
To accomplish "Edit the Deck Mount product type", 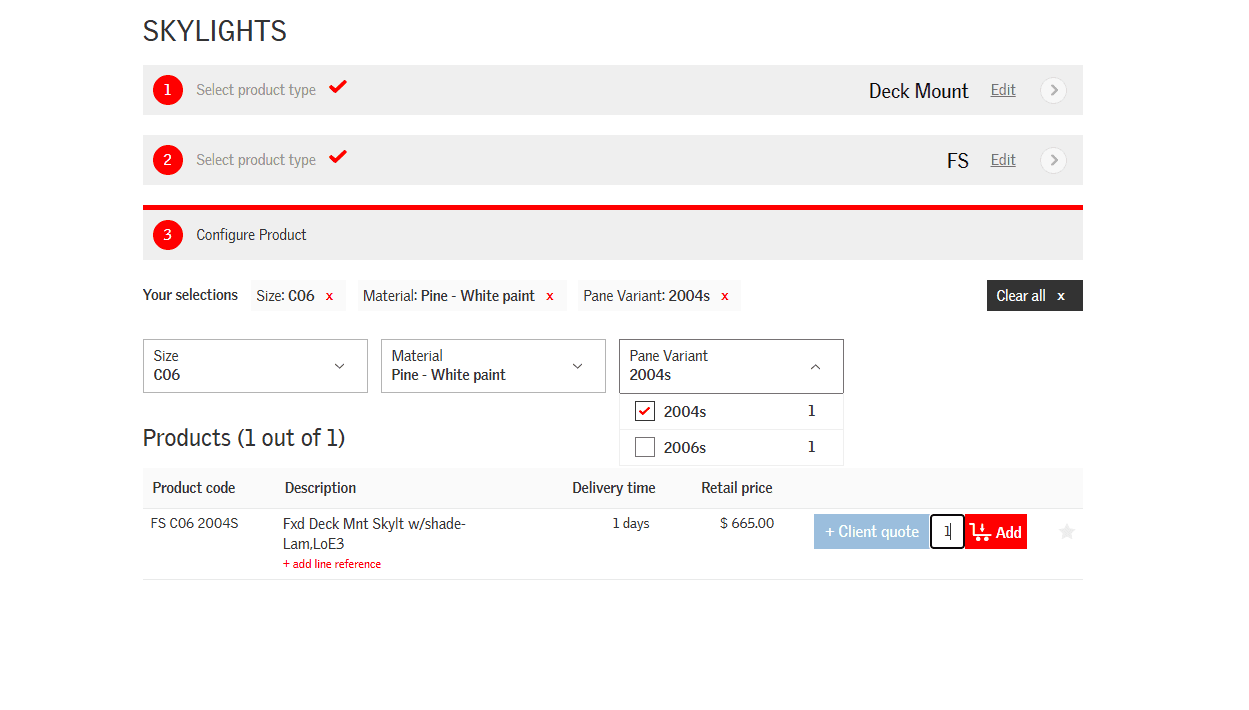I will click(x=1003, y=90).
